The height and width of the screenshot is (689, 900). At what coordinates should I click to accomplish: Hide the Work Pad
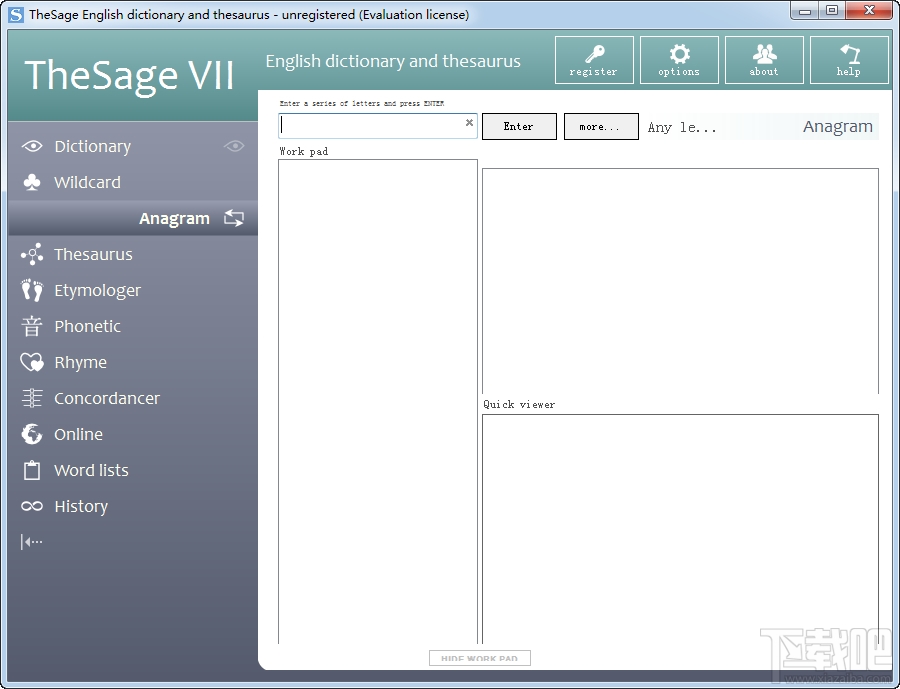click(x=479, y=658)
